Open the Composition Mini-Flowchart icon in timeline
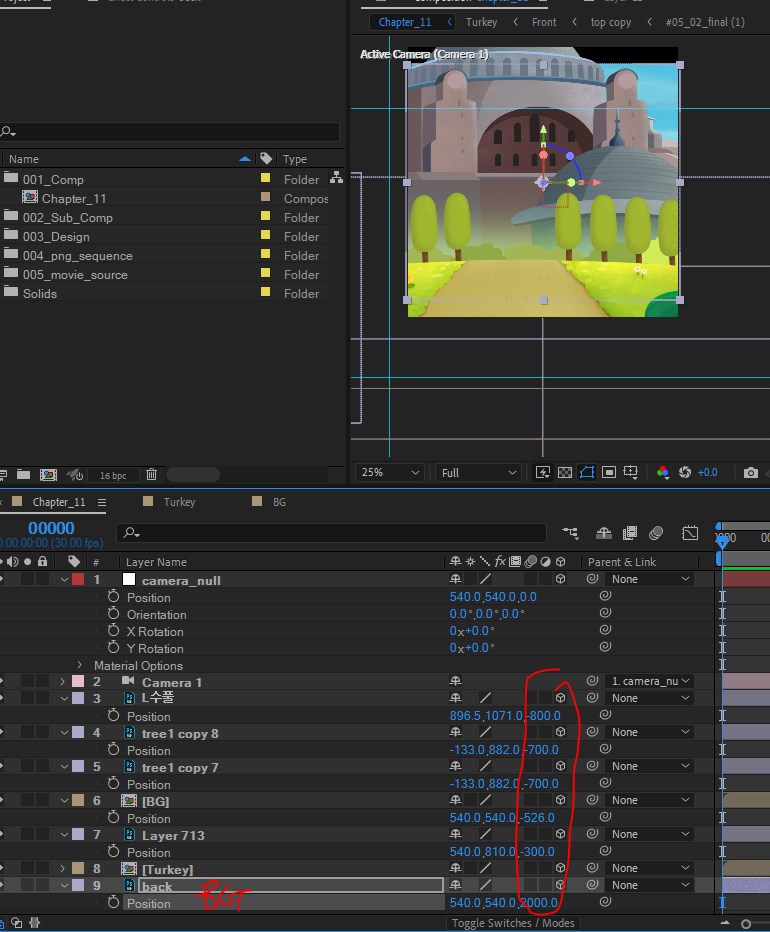Image resolution: width=770 pixels, height=932 pixels. pyautogui.click(x=570, y=533)
